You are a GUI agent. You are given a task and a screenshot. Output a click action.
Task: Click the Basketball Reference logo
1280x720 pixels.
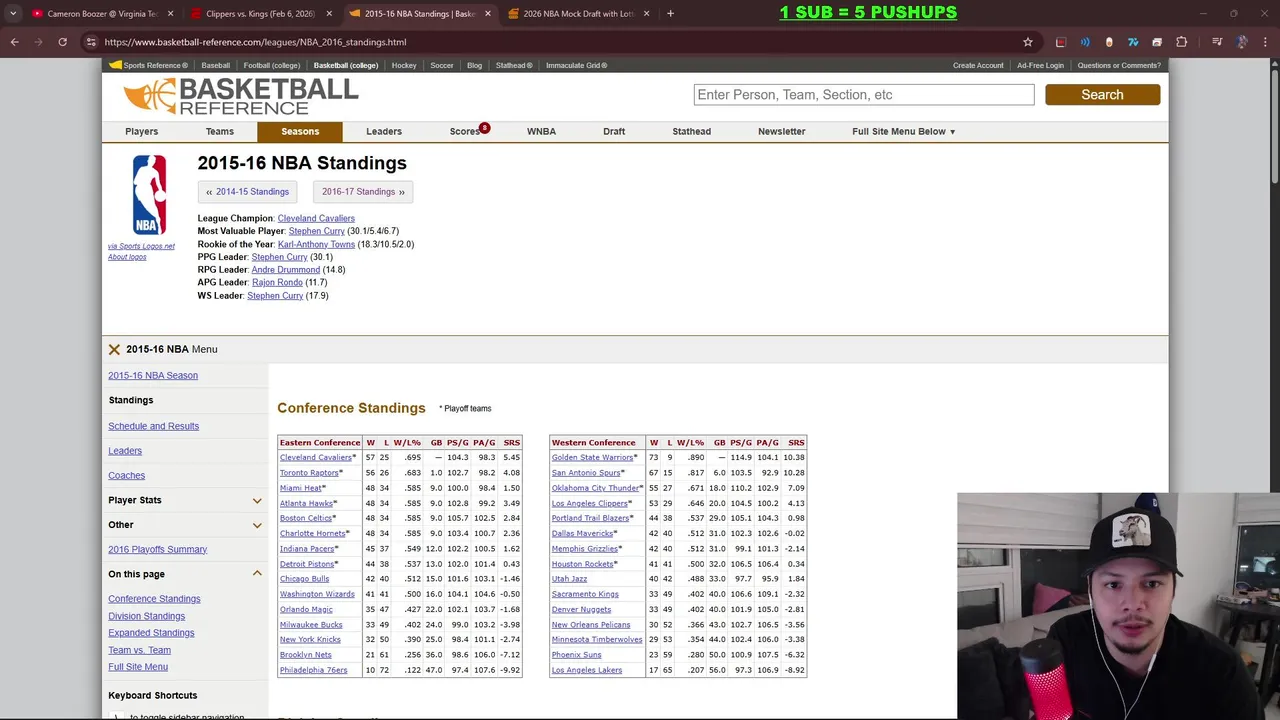(240, 96)
